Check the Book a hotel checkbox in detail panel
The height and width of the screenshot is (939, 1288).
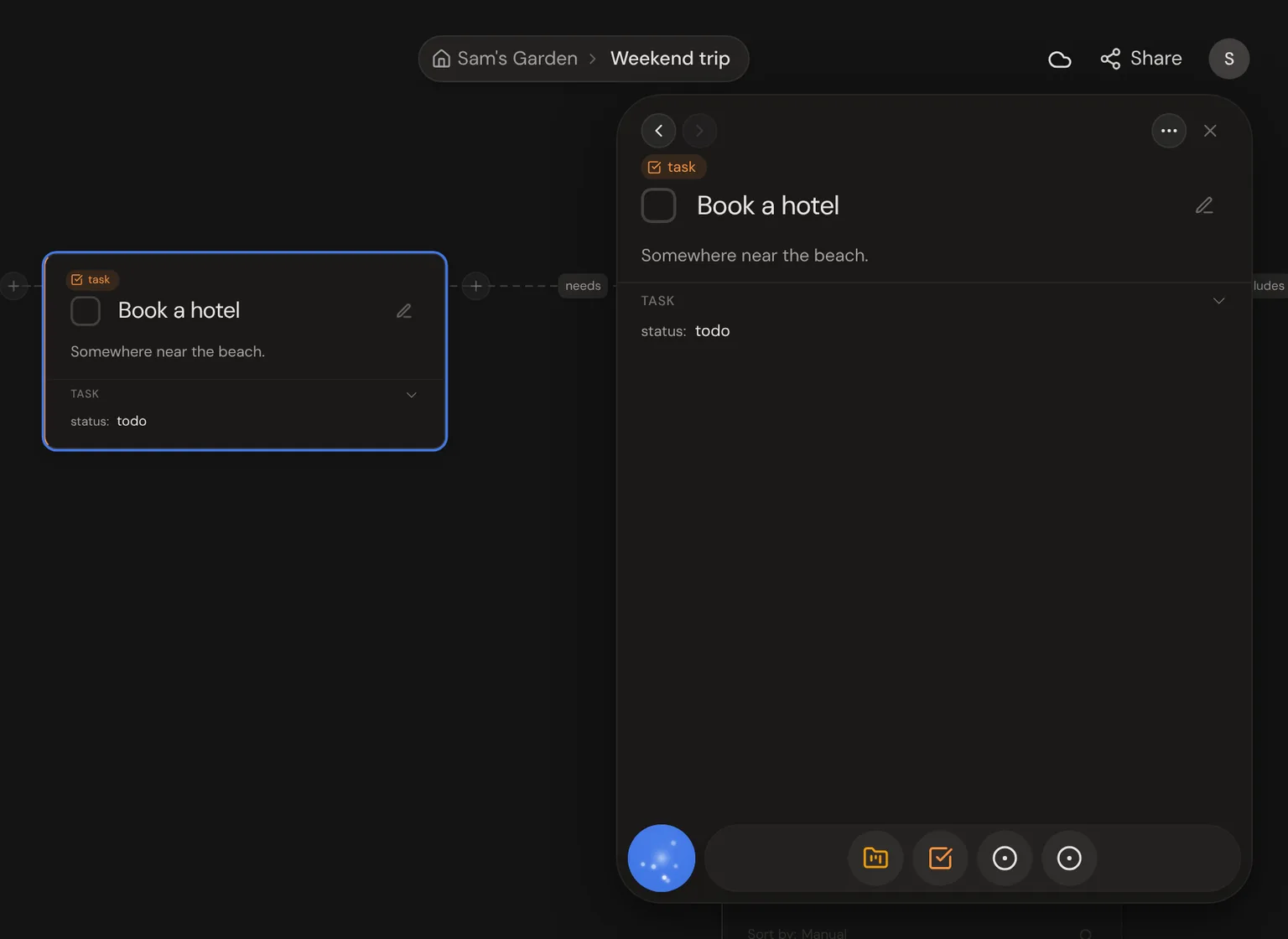click(x=658, y=205)
